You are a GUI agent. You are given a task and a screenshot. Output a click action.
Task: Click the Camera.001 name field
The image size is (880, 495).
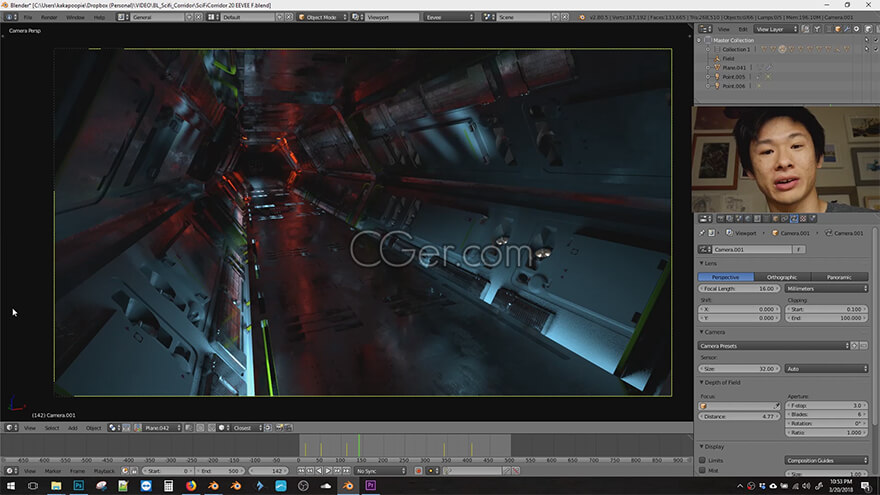coord(752,249)
